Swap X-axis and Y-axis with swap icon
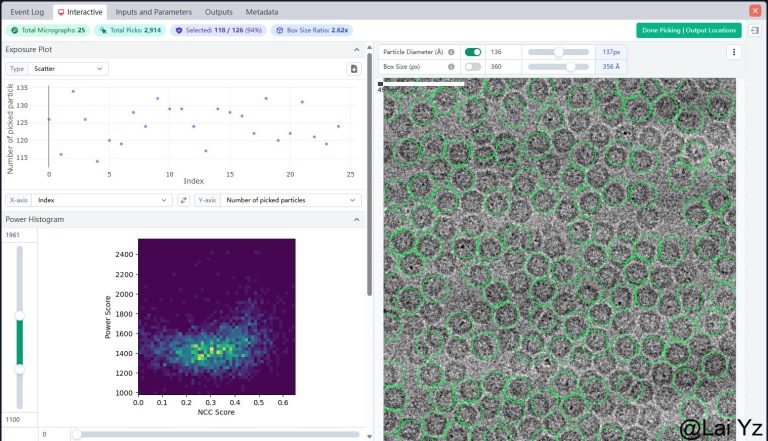Screen dimensions: 768x441 coord(183,200)
